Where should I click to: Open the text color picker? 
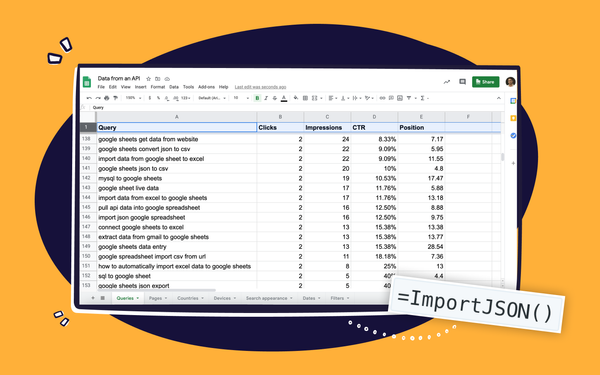284,98
